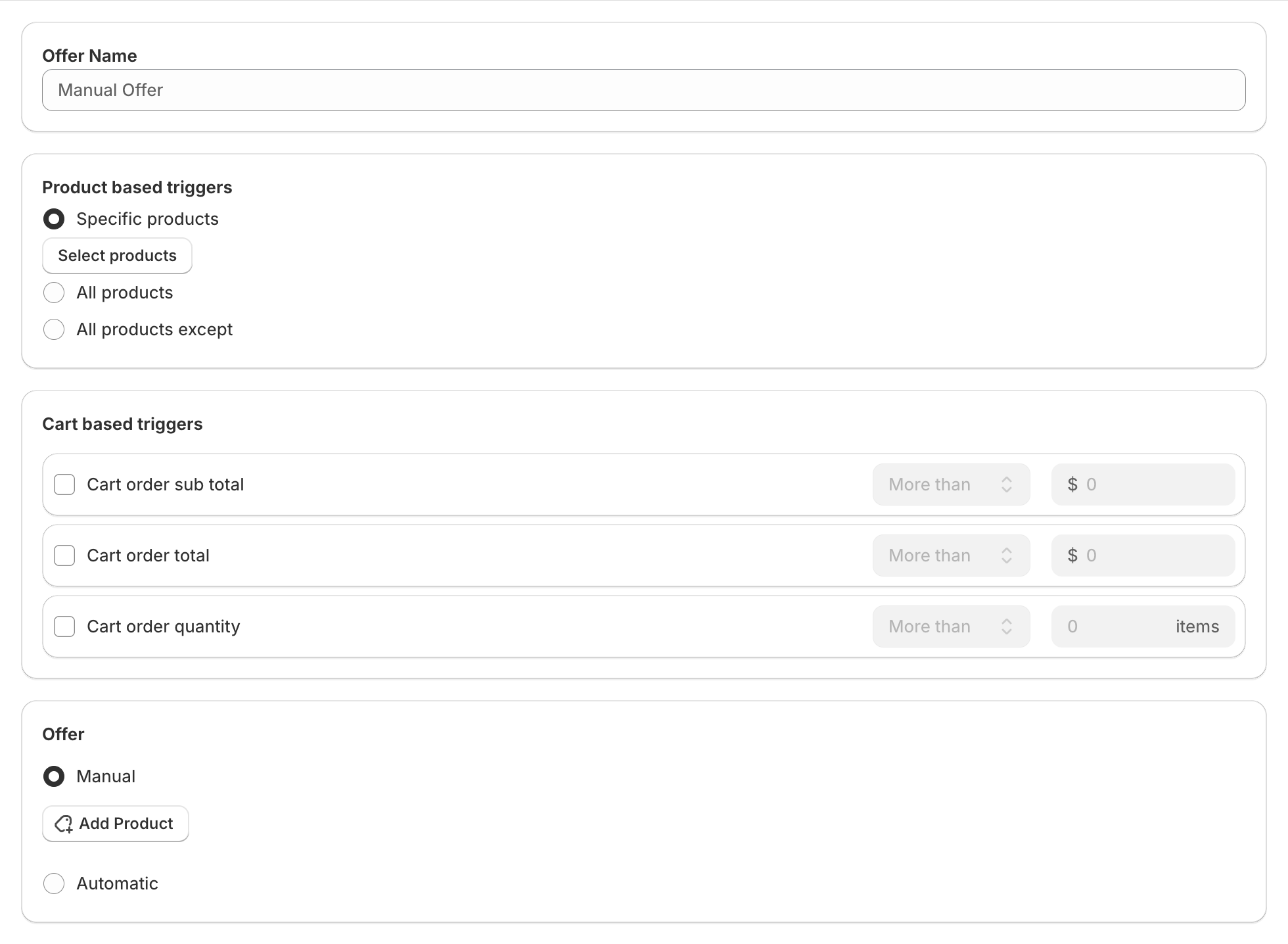
Task: Click the items count field for quantity
Action: click(1143, 626)
